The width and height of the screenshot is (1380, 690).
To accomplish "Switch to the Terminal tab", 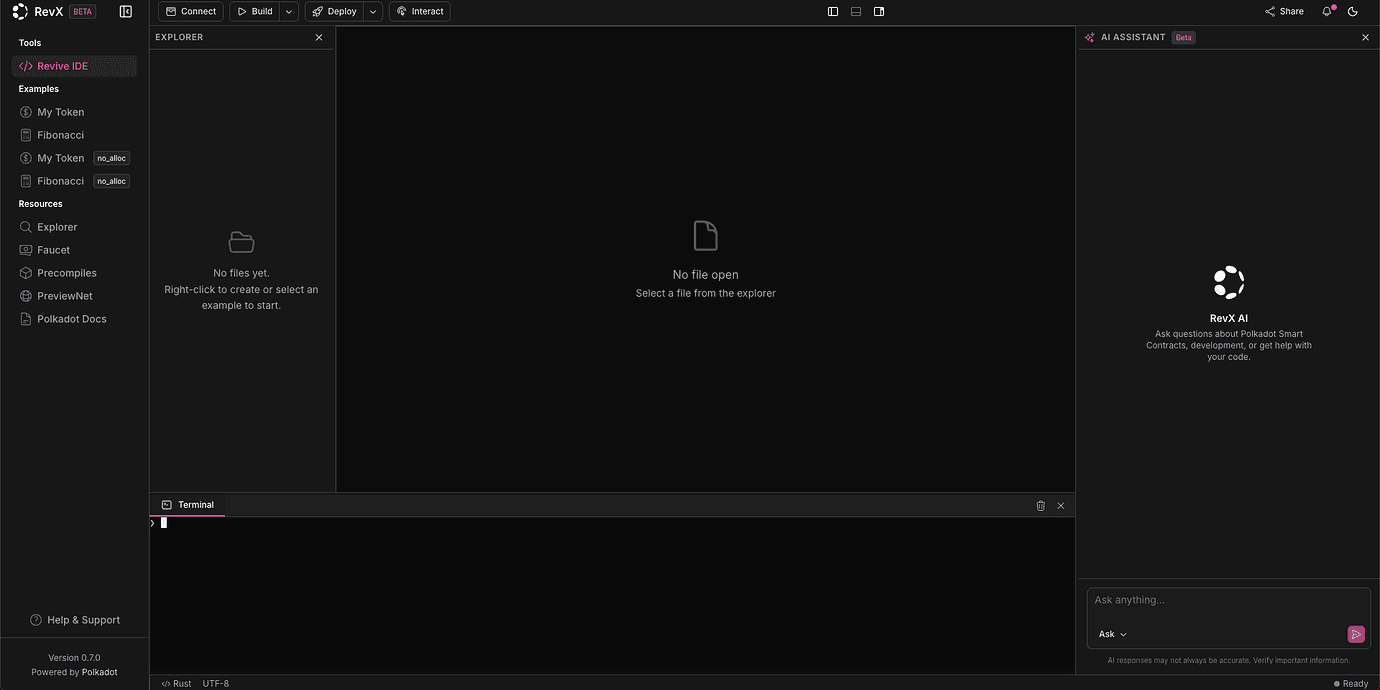I will [x=187, y=505].
